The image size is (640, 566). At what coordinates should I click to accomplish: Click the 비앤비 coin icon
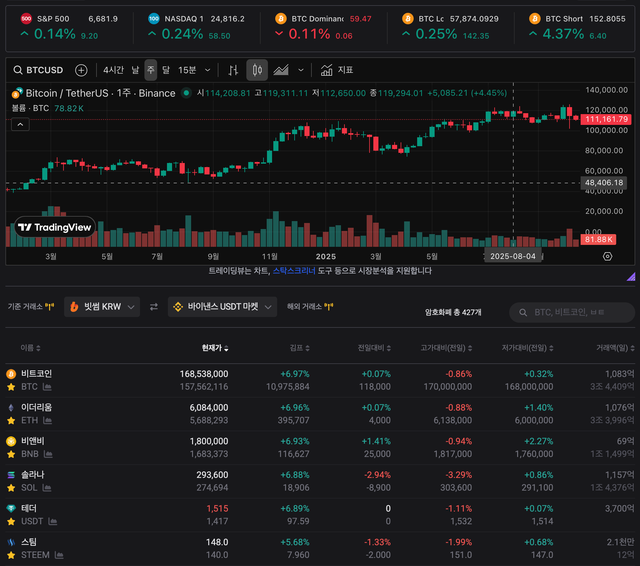point(11,441)
